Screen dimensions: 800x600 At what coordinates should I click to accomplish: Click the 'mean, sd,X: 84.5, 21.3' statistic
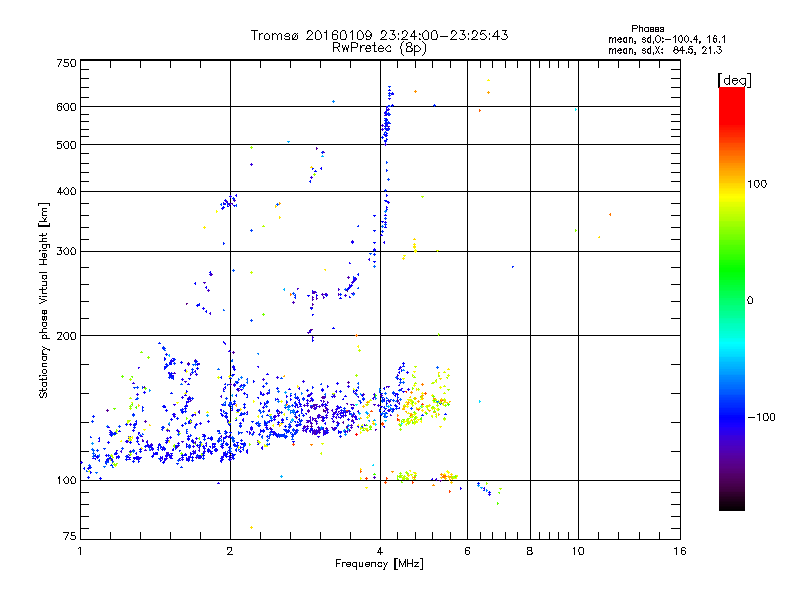click(x=665, y=50)
